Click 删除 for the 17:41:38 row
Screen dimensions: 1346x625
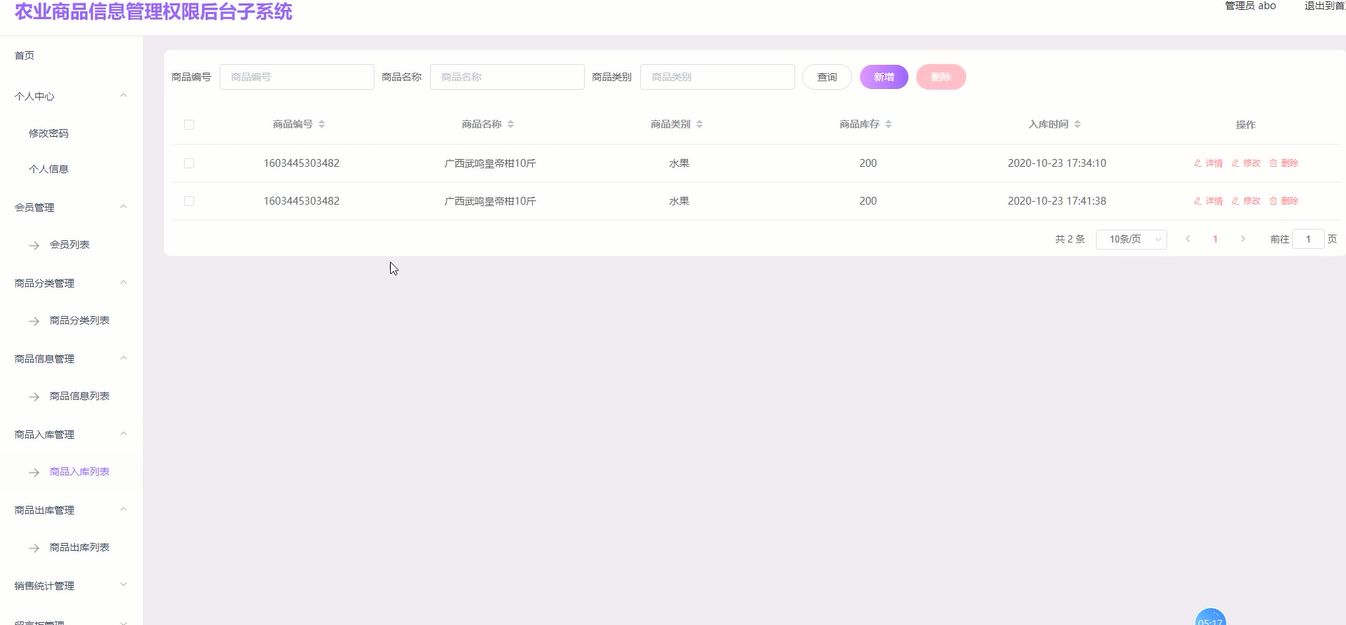tap(1284, 201)
